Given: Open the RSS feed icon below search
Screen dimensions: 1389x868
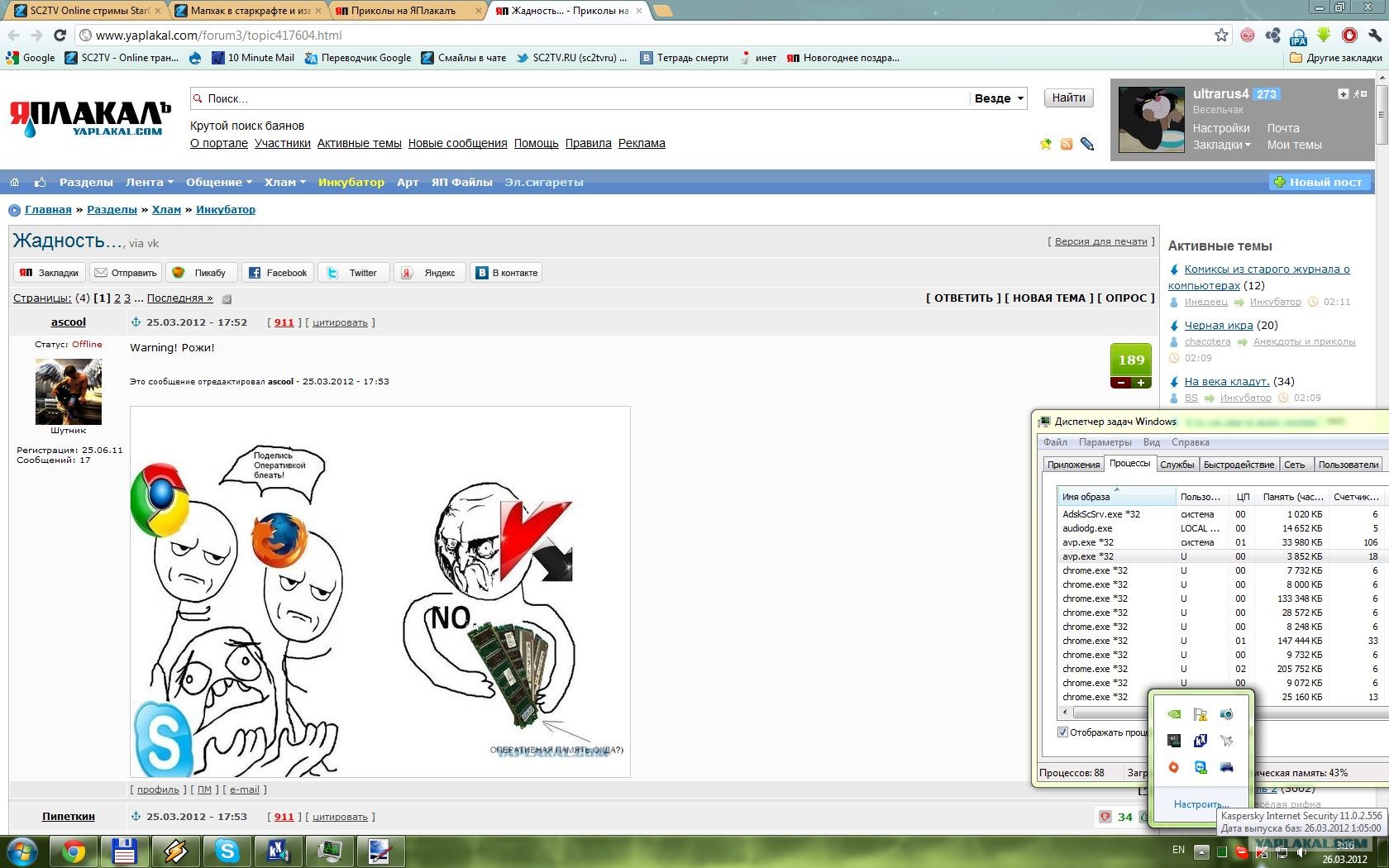Looking at the screenshot, I should coord(1067,144).
